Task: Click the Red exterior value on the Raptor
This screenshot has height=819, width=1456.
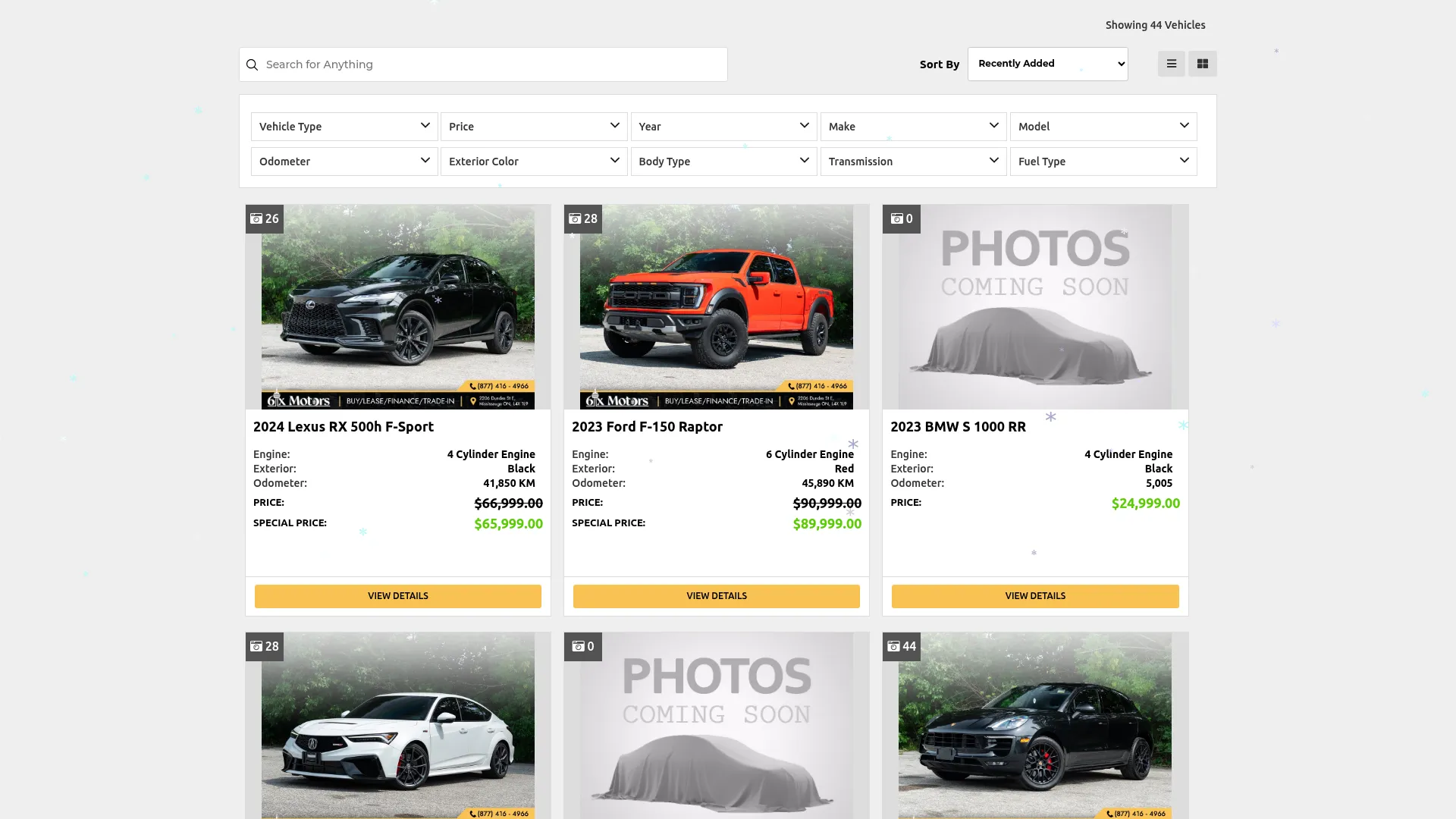Action: pos(844,469)
